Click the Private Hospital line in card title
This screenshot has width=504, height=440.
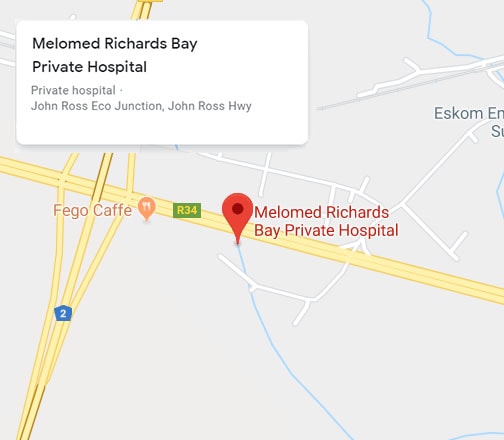point(89,67)
